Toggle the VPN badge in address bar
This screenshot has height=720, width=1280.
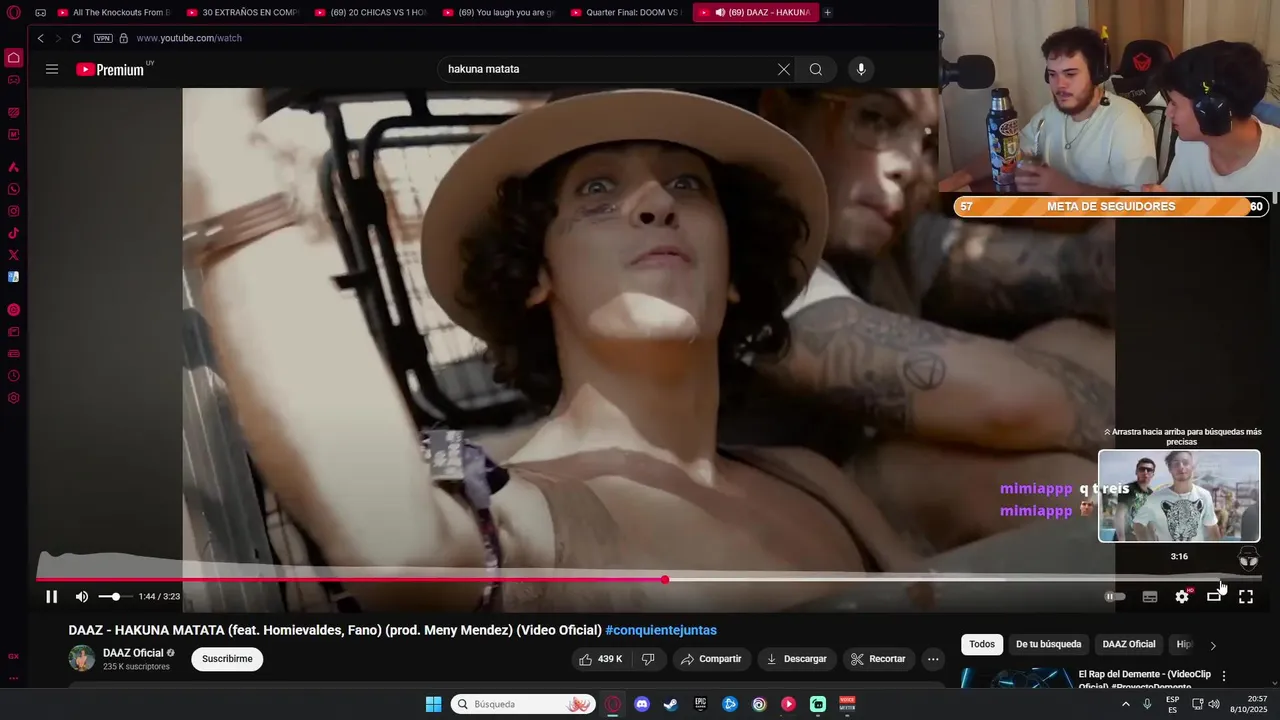click(x=103, y=38)
